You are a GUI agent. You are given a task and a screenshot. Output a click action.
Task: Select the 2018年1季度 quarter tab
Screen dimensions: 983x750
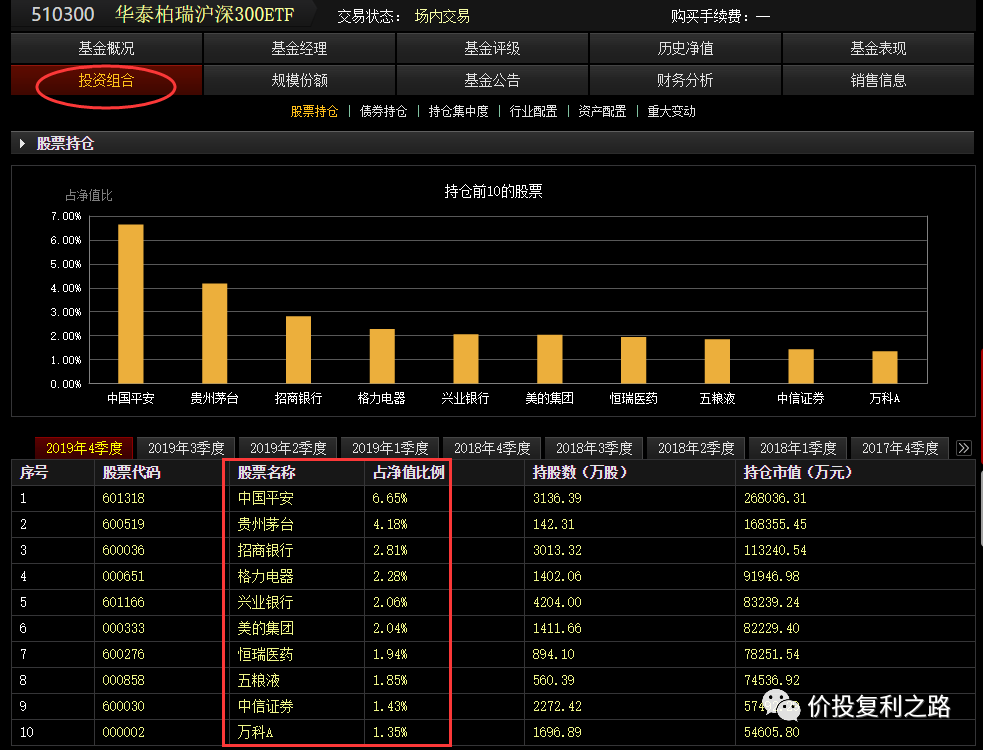798,448
